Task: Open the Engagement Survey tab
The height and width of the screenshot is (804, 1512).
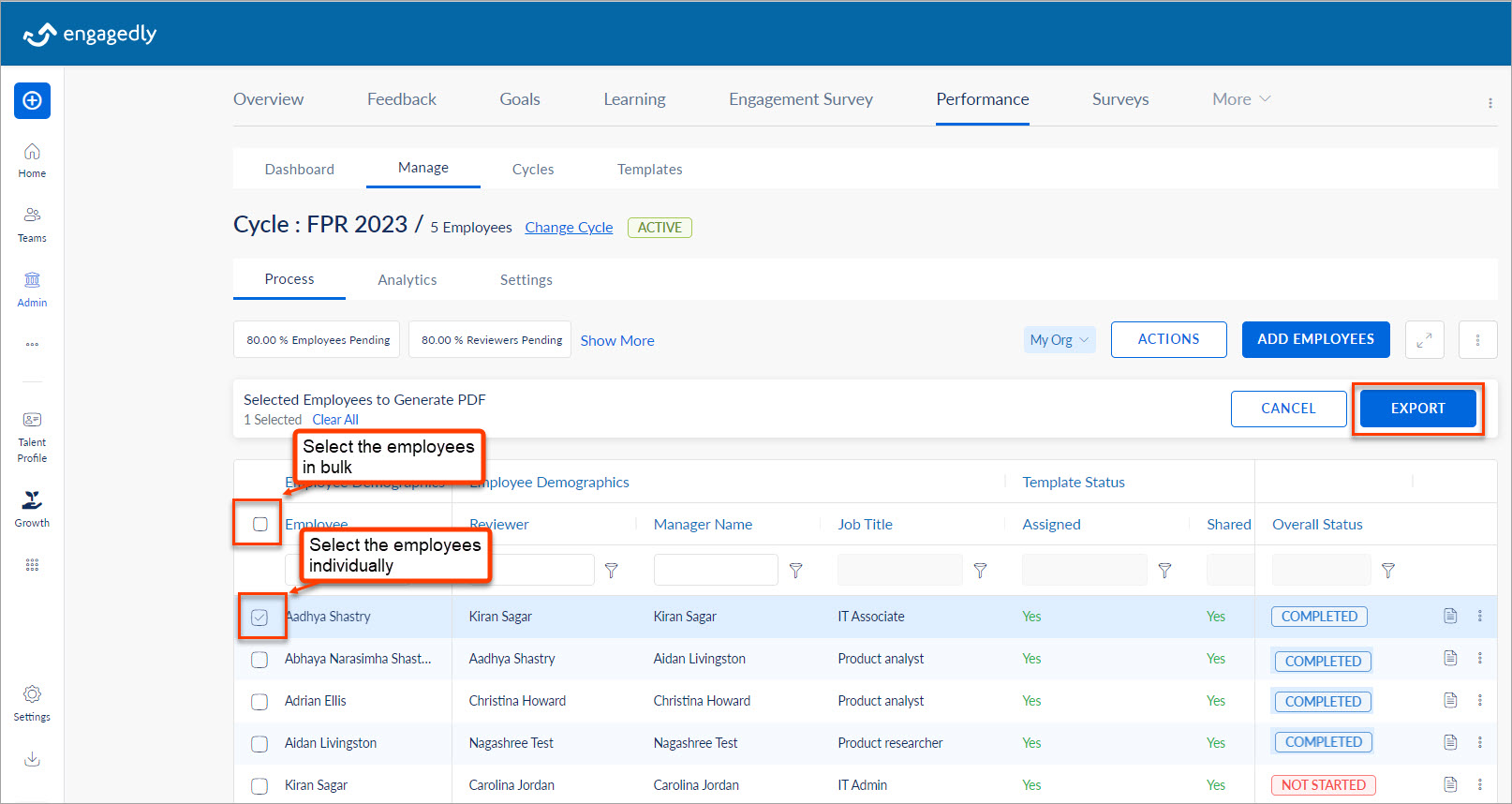Action: tap(801, 99)
